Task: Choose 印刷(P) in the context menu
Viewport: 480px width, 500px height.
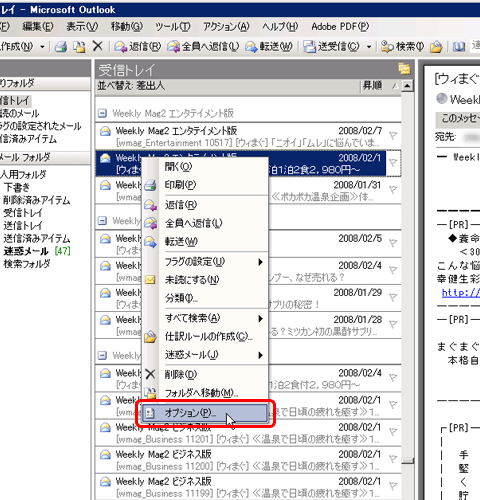Action: click(x=205, y=184)
